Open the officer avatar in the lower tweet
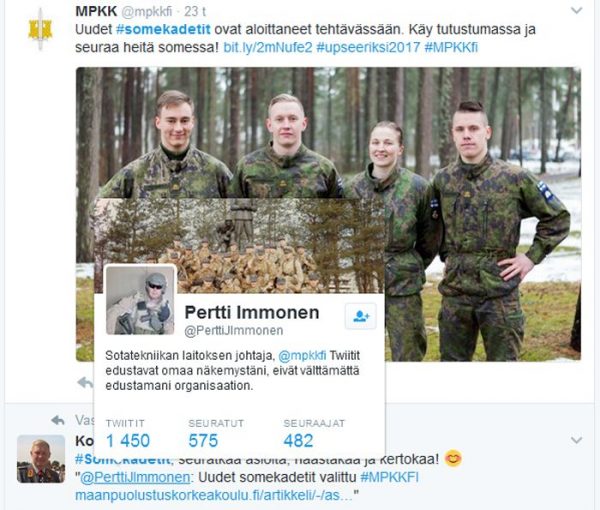Image resolution: width=600 pixels, height=510 pixels. click(x=41, y=459)
